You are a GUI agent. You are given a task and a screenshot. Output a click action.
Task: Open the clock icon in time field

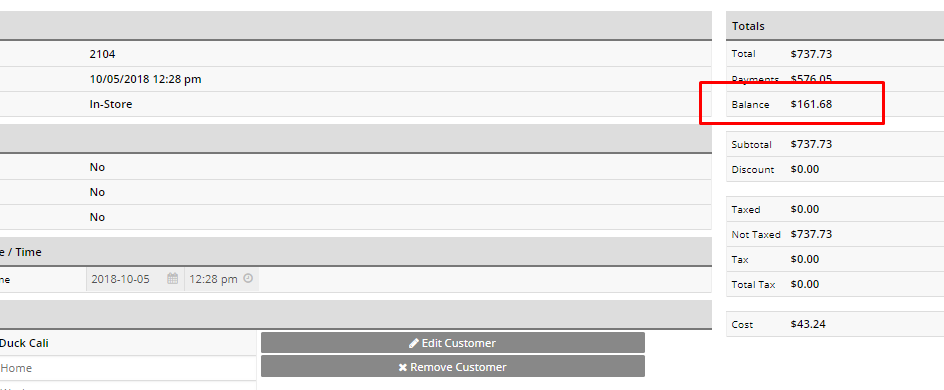point(248,279)
